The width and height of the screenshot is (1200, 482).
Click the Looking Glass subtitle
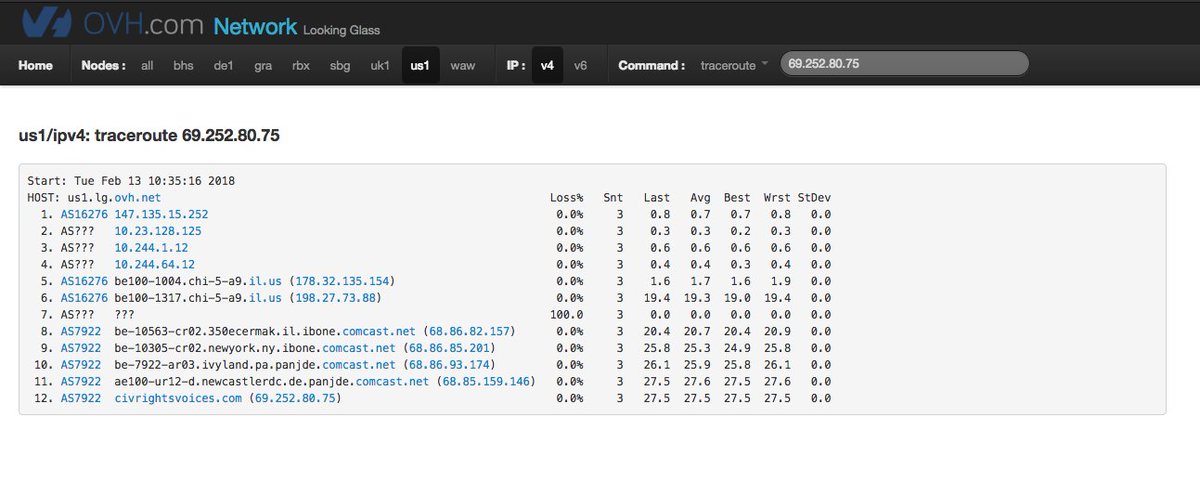(x=341, y=30)
